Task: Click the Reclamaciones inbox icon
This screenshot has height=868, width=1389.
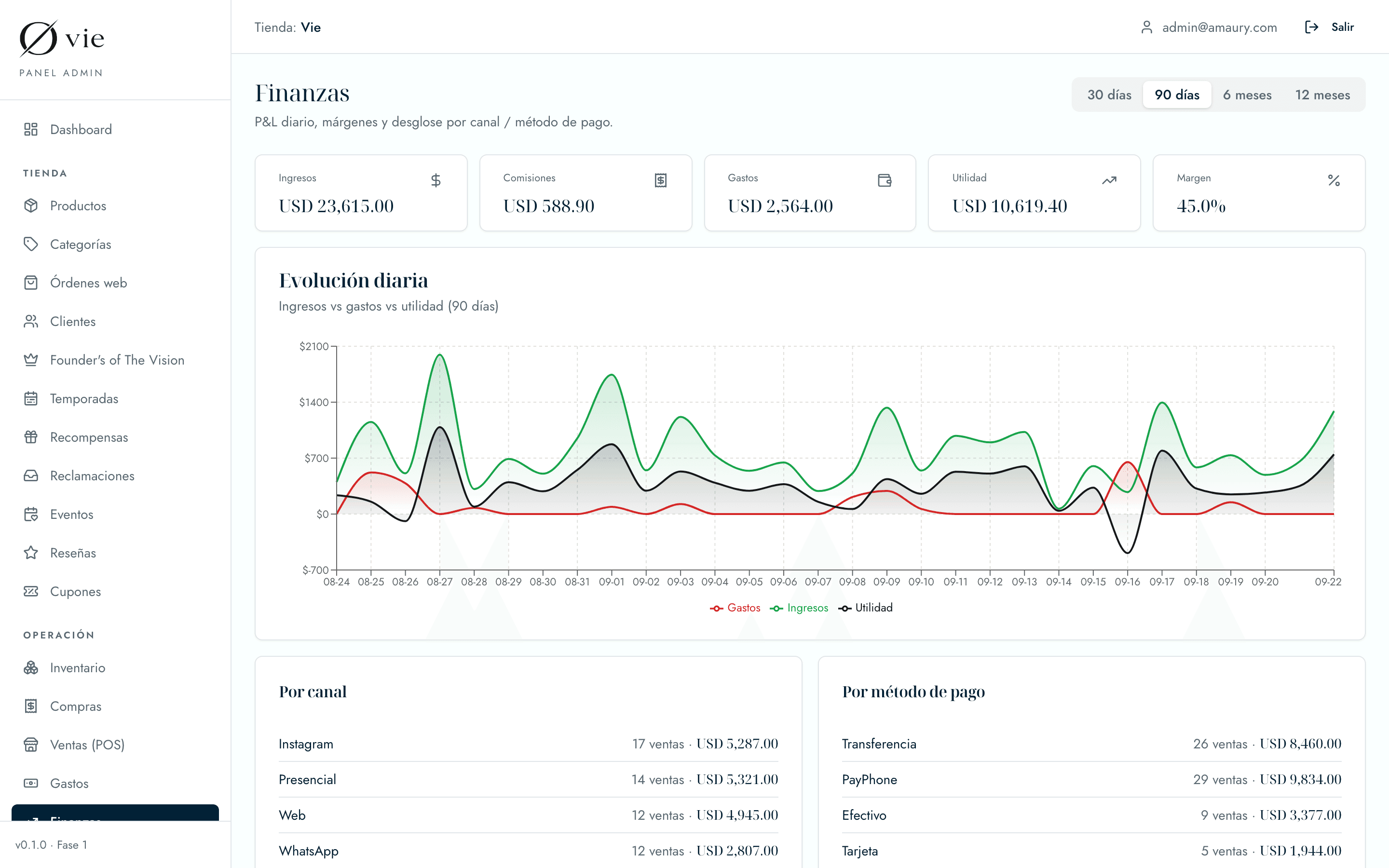Action: pos(31,475)
